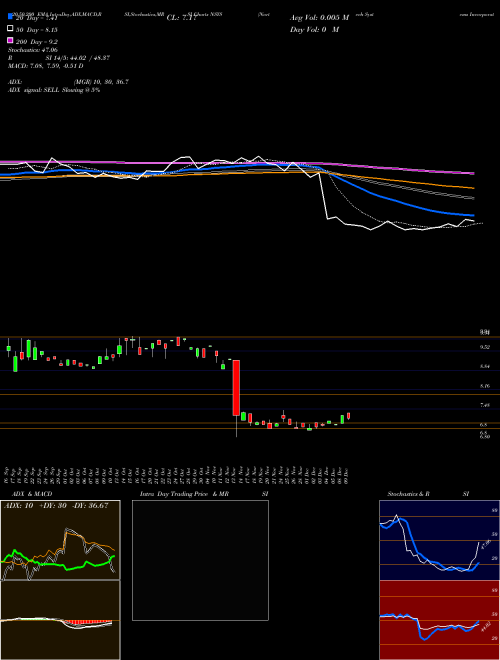Image resolution: width=500 pixels, height=660 pixels.
Task: Click the 'MACD: 7.08, 7.59, -0.51 D' line
Action: [x=45, y=66]
